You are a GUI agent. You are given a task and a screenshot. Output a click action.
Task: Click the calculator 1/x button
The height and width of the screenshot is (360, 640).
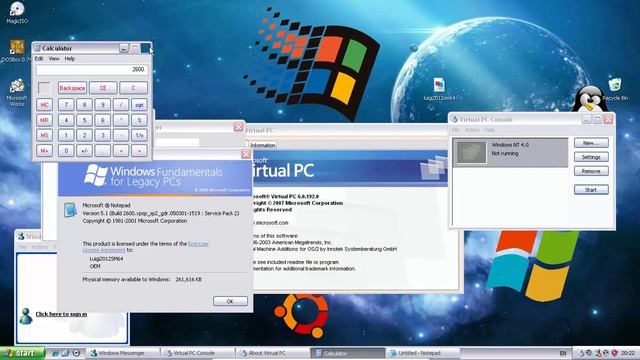point(140,136)
